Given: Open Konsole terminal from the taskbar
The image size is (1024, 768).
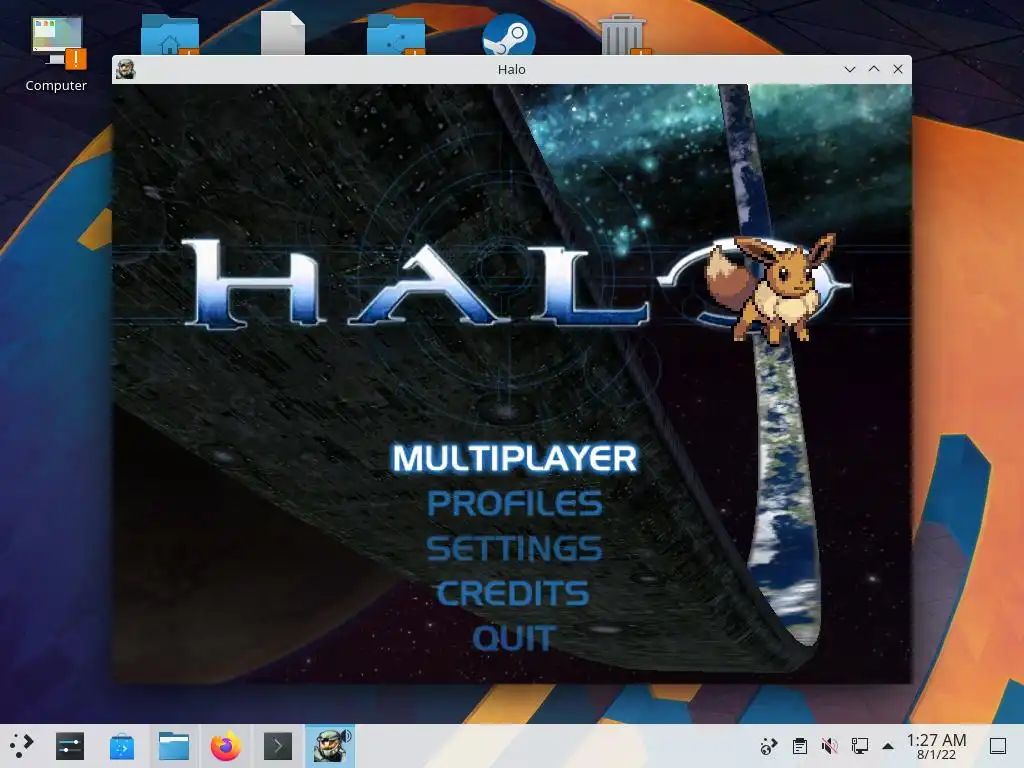Looking at the screenshot, I should 278,746.
